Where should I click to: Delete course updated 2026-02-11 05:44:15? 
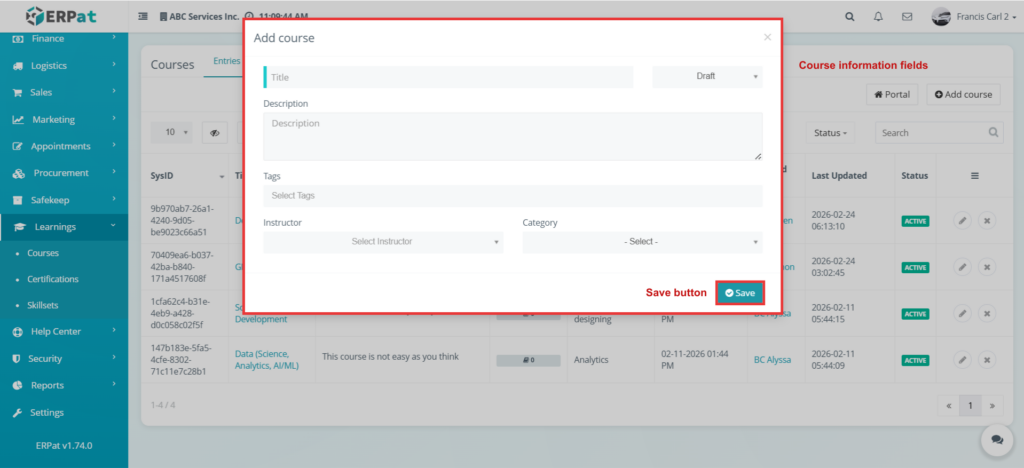click(987, 313)
